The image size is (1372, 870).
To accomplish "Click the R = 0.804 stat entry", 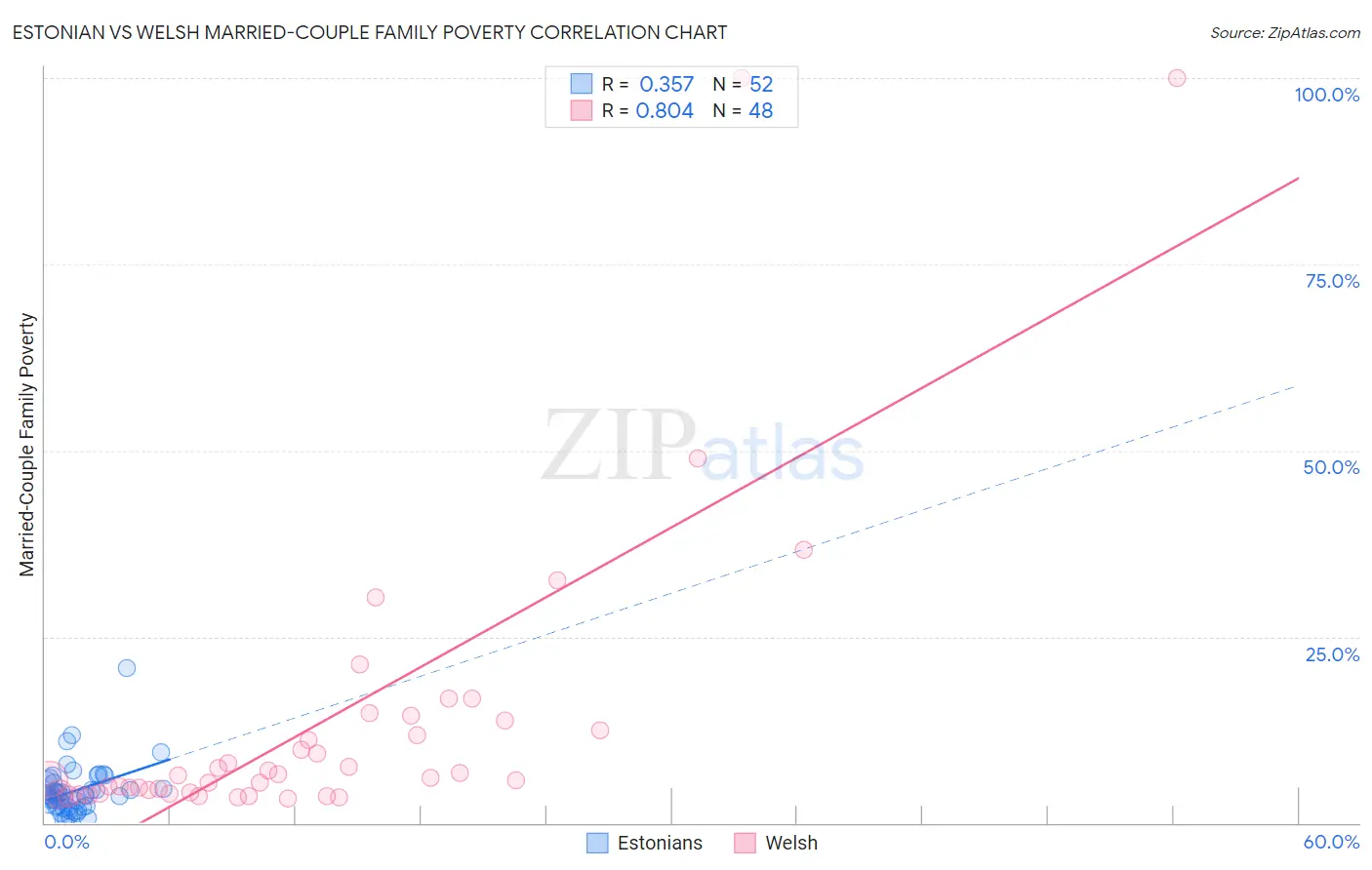I will coord(648,110).
